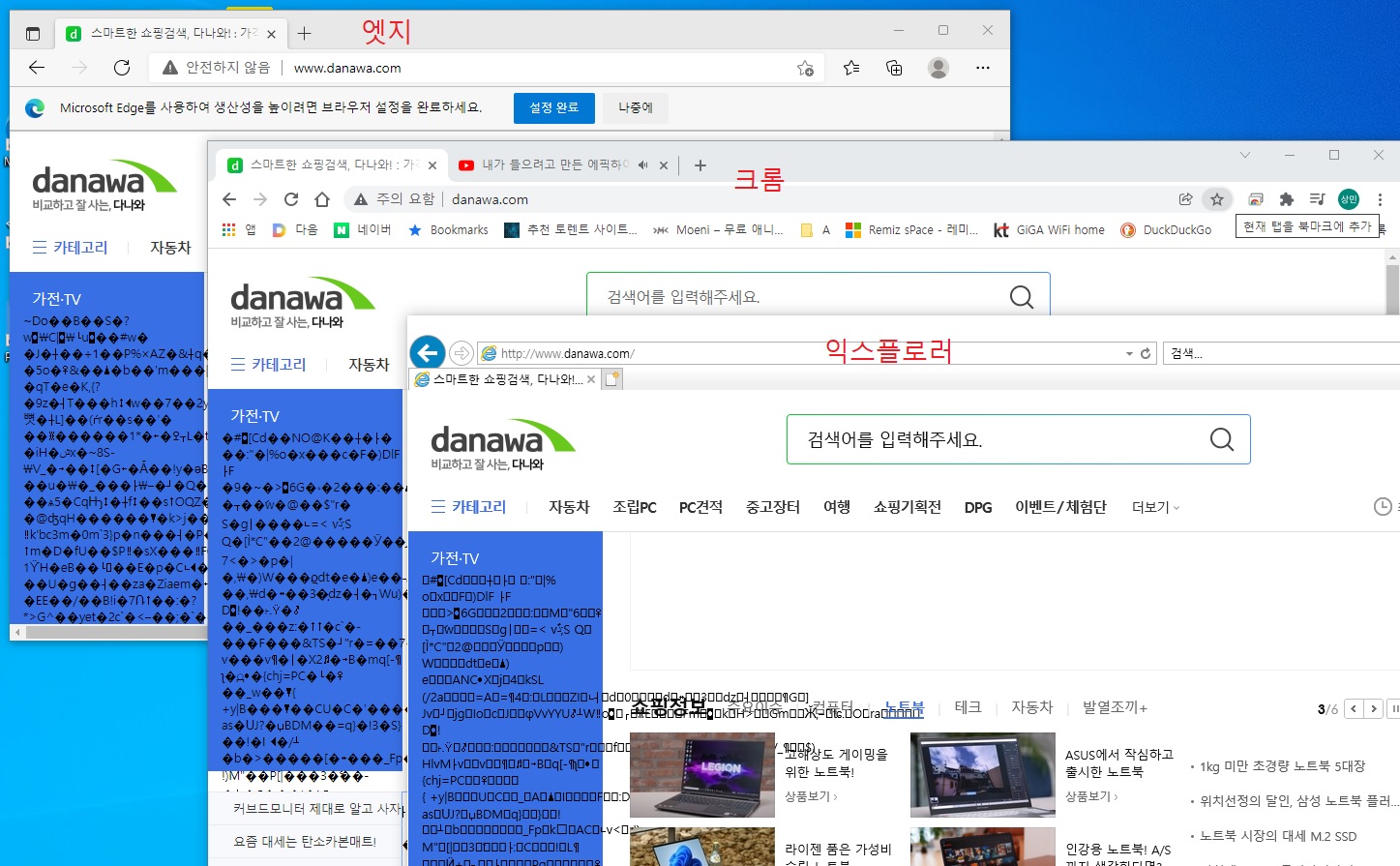Switch to the YouTube tab in Chrome
The height and width of the screenshot is (866, 1400).
pos(554,165)
